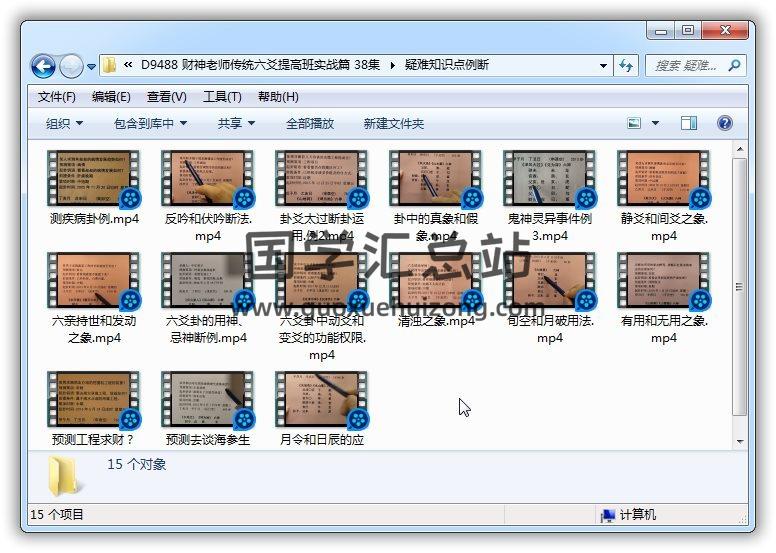Open the 帮助(H) menu

[278, 97]
